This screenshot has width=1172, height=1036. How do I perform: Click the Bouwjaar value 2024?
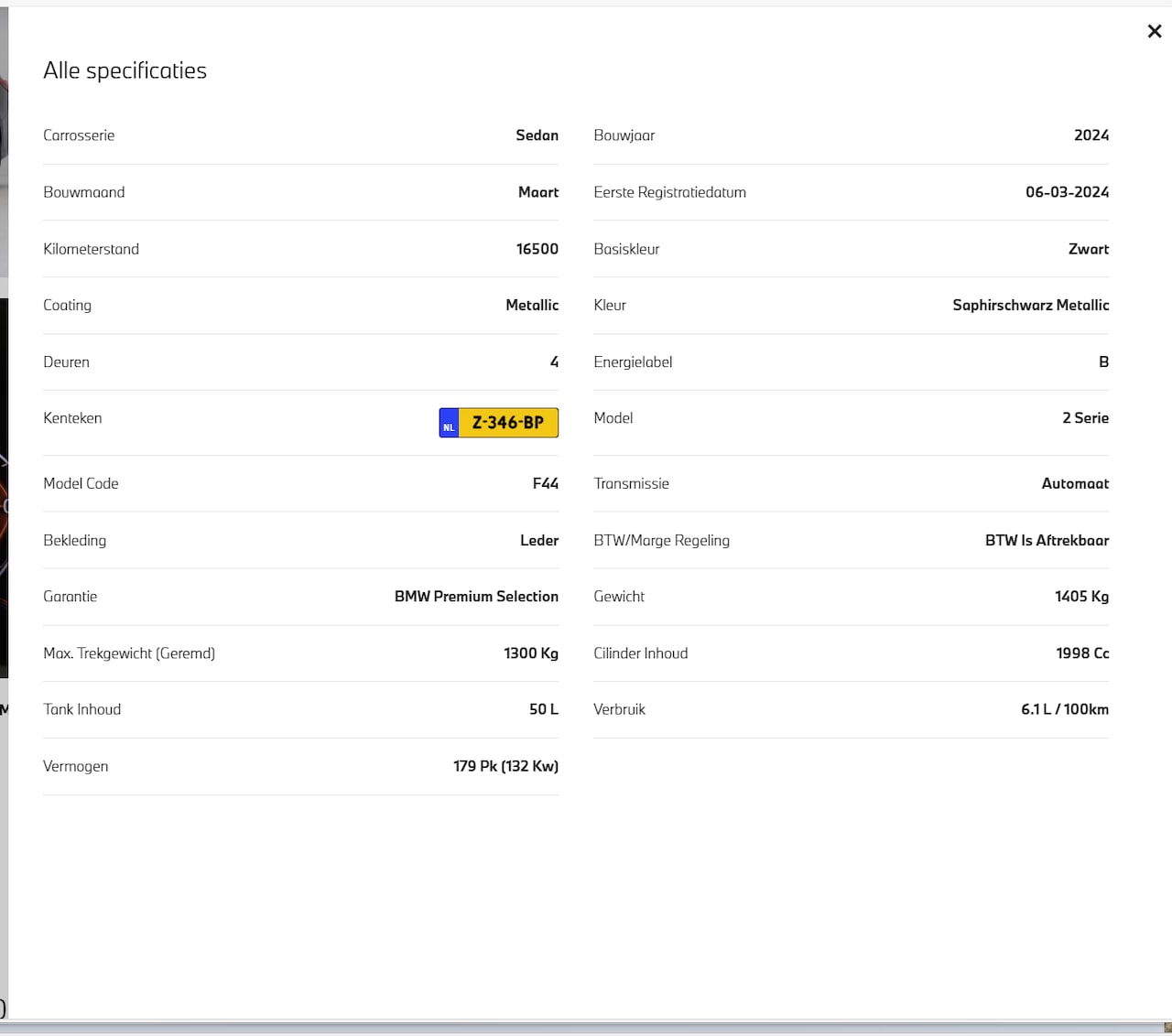pyautogui.click(x=1091, y=135)
